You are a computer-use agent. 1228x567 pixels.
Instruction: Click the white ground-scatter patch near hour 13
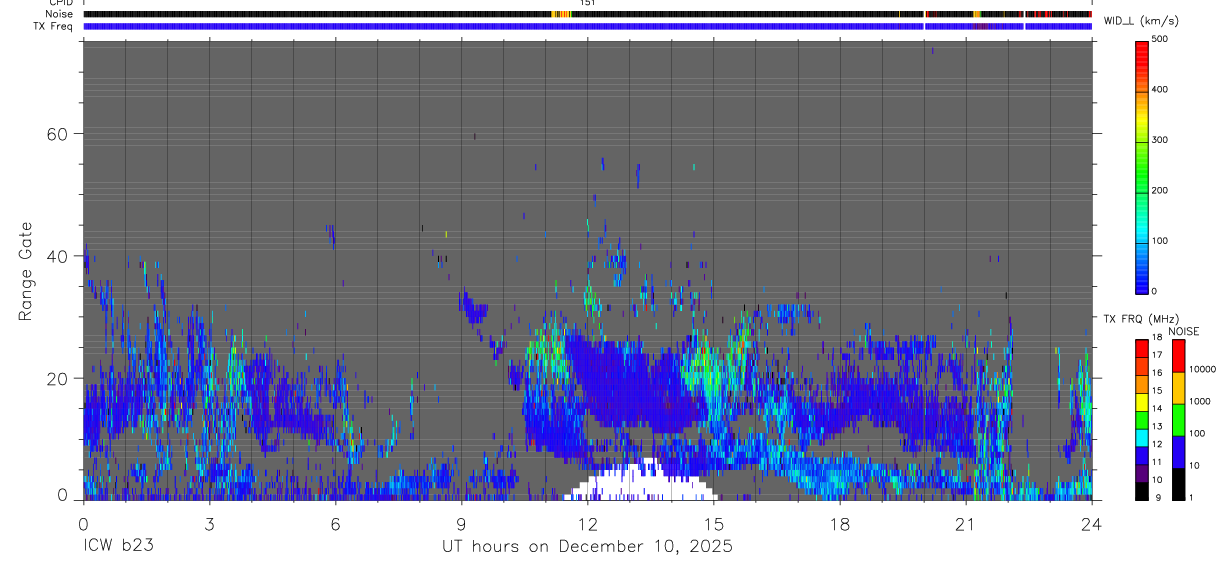[640, 482]
